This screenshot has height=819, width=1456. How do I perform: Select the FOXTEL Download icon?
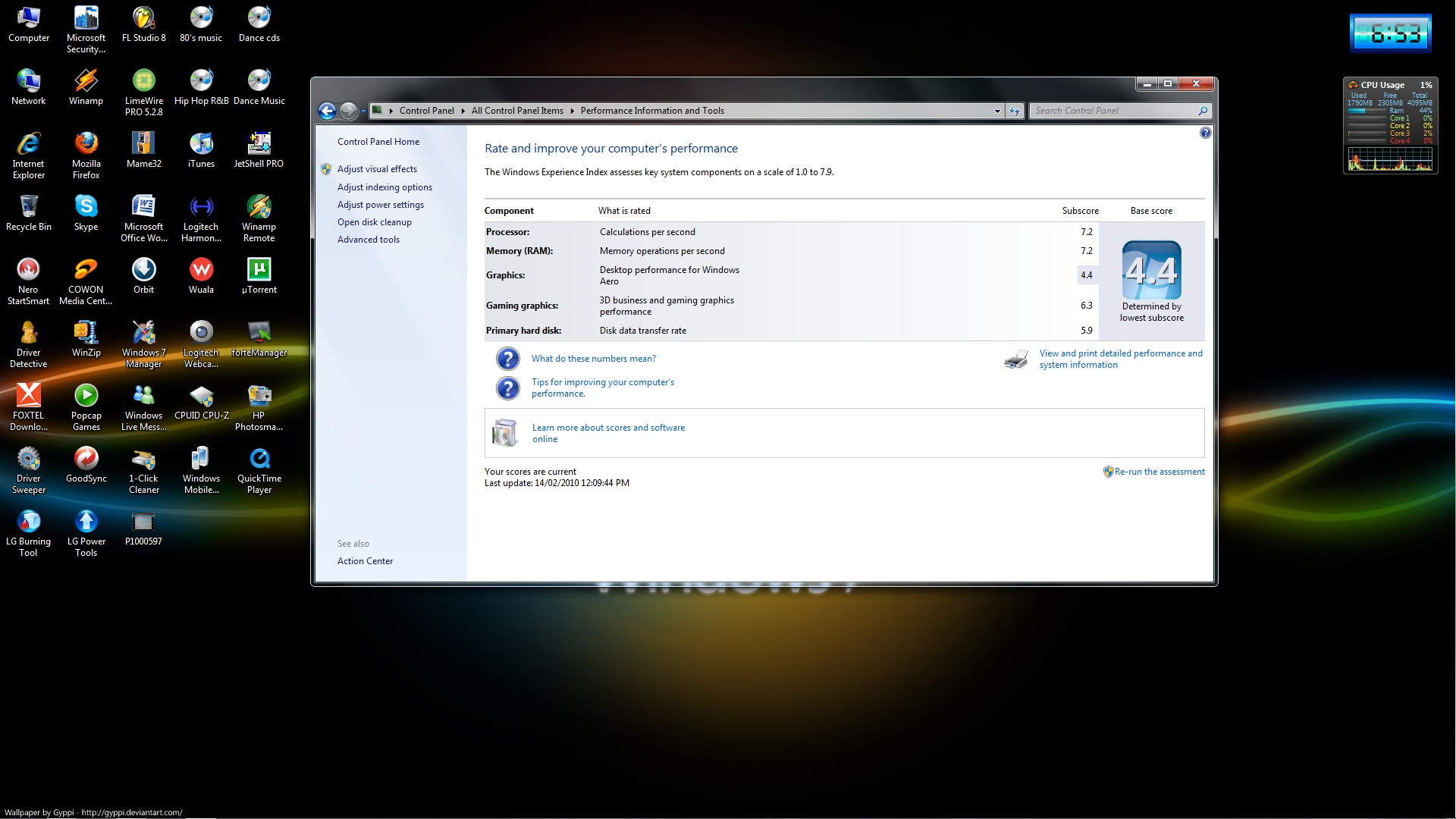(x=29, y=407)
